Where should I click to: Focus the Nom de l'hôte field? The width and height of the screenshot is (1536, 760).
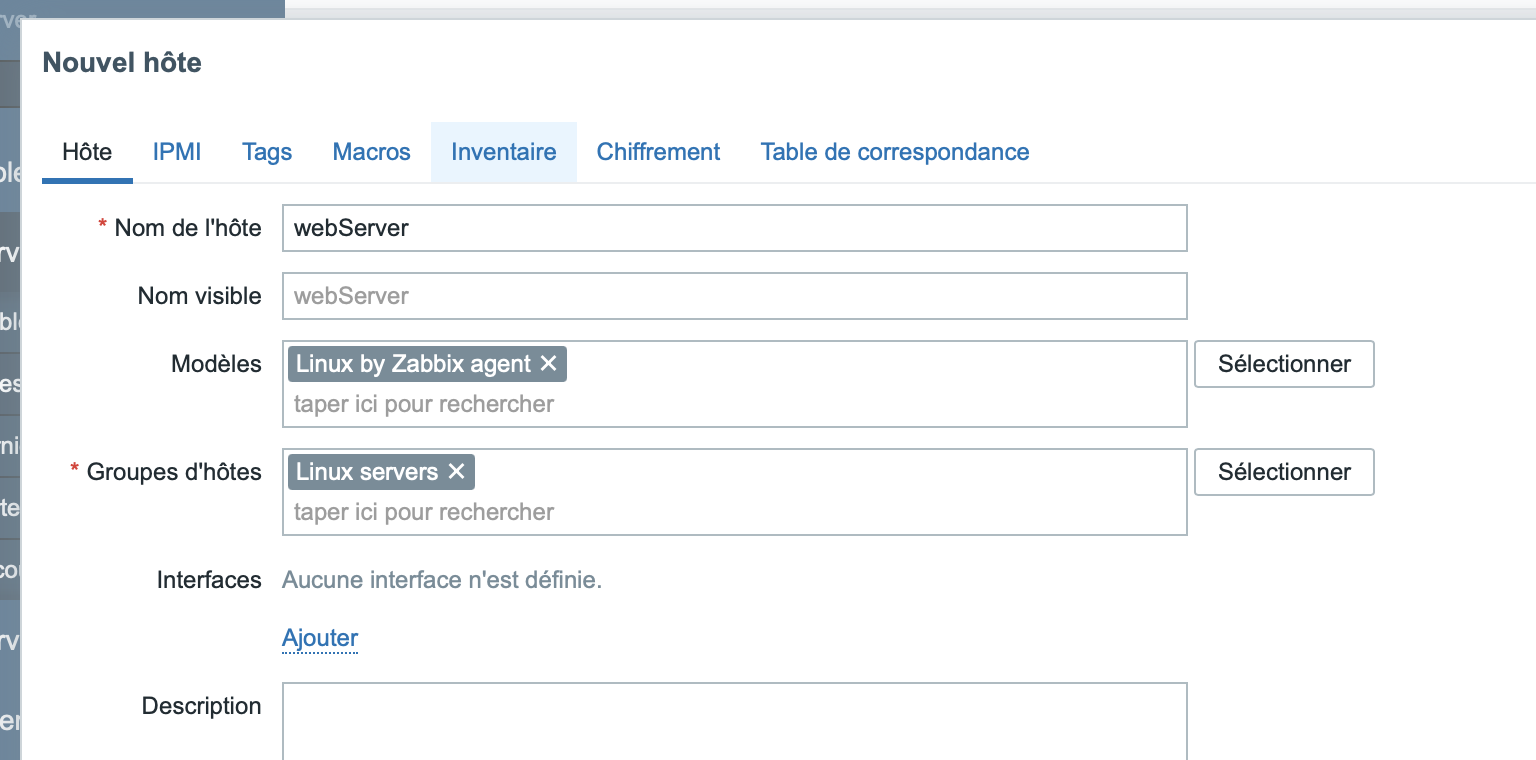tap(734, 228)
